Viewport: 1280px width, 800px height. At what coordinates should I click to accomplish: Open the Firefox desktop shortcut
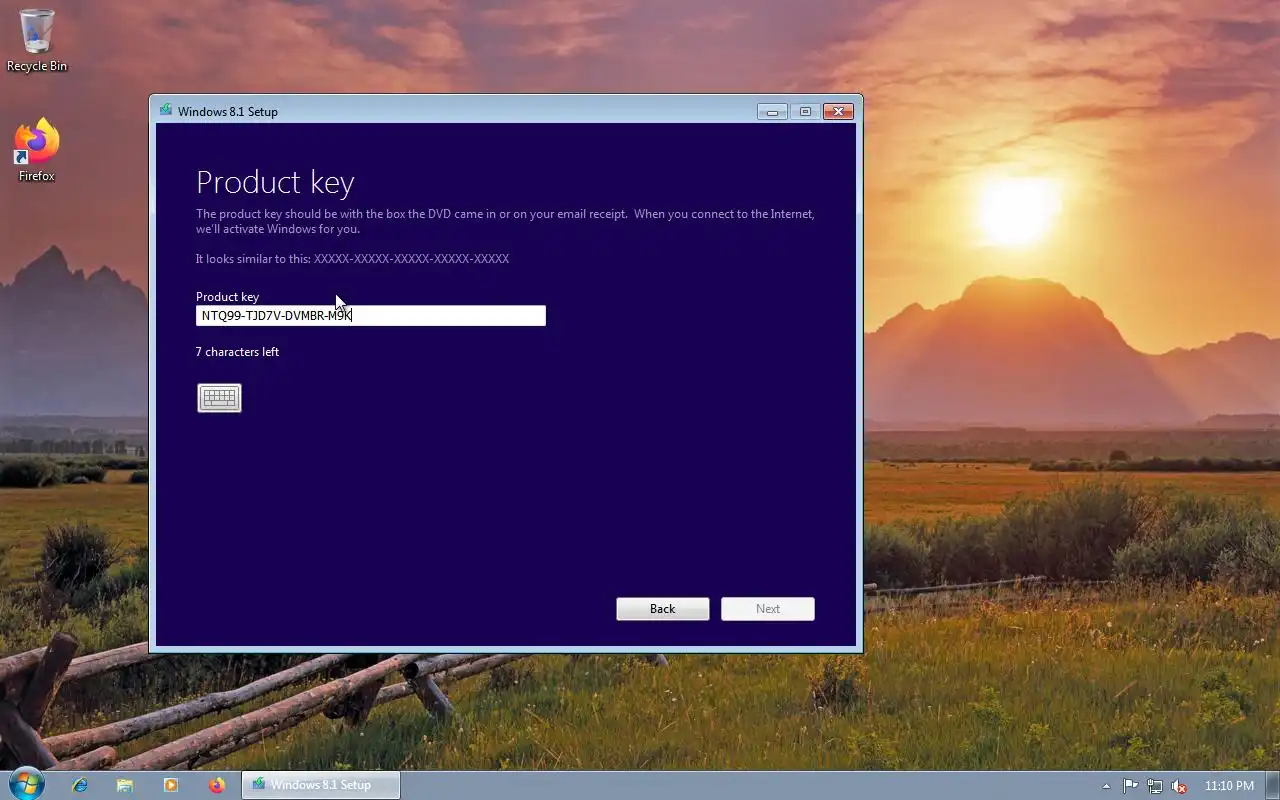pos(37,151)
